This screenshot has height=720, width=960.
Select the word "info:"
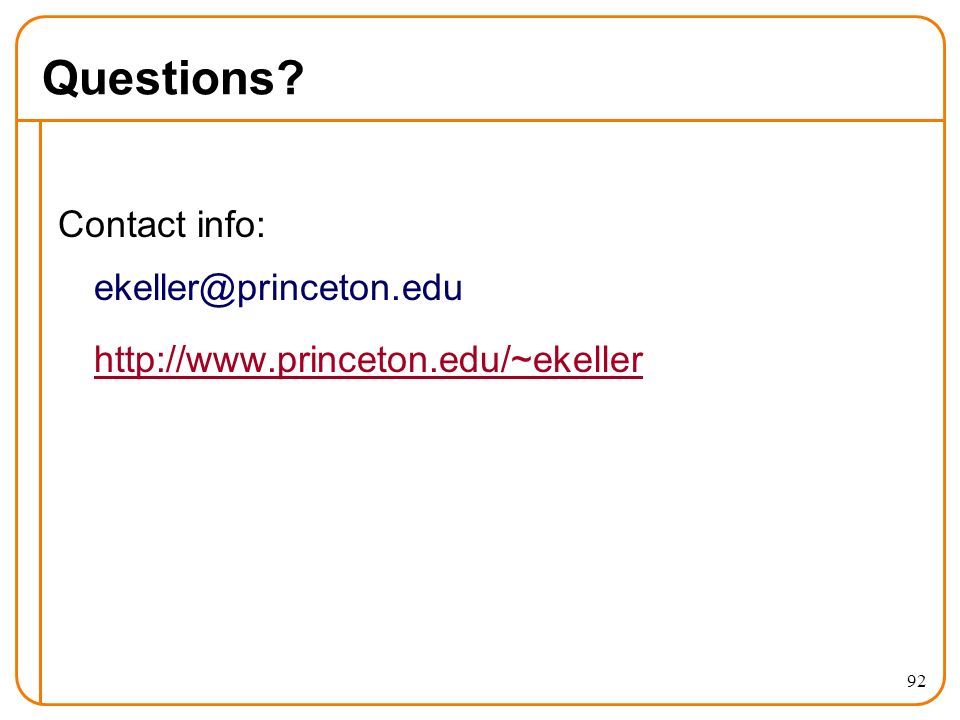point(231,224)
